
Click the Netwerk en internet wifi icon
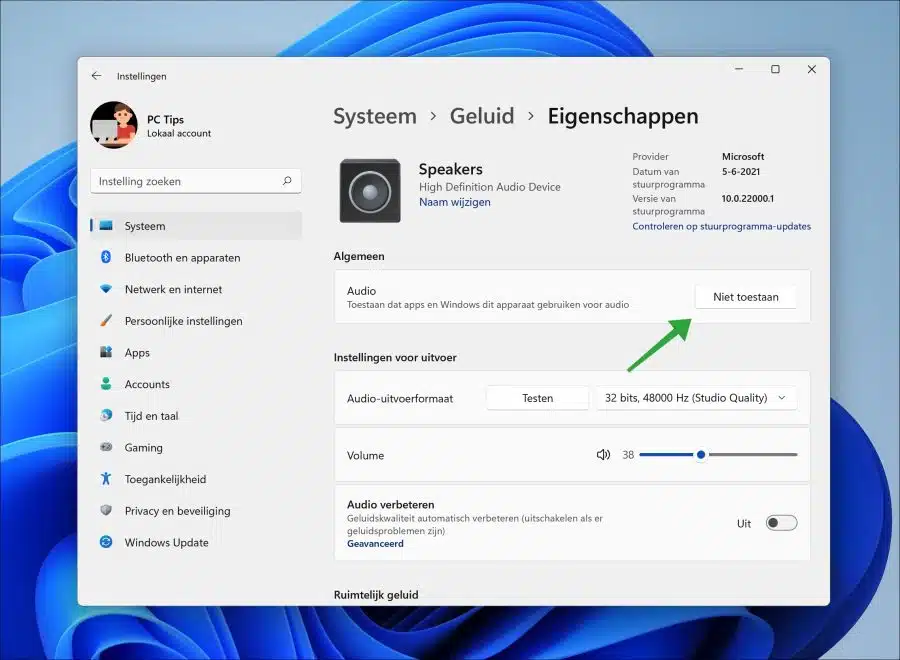[106, 289]
